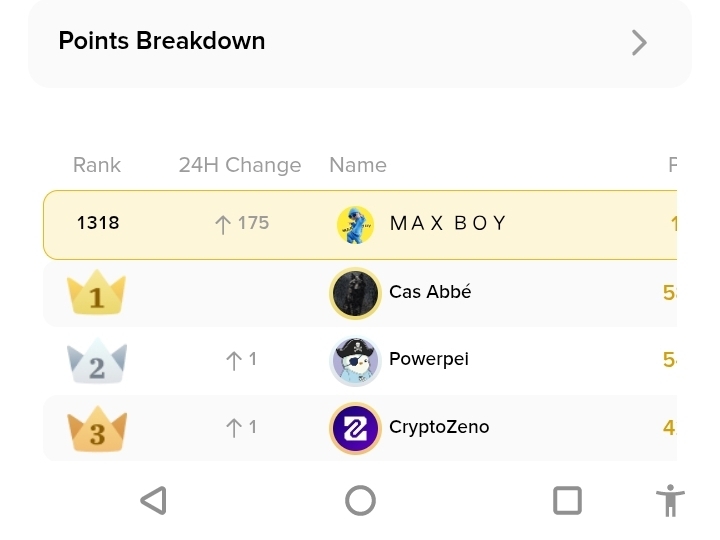The height and width of the screenshot is (540, 720).
Task: Tap the gold first-place crown icon
Action: [96, 294]
